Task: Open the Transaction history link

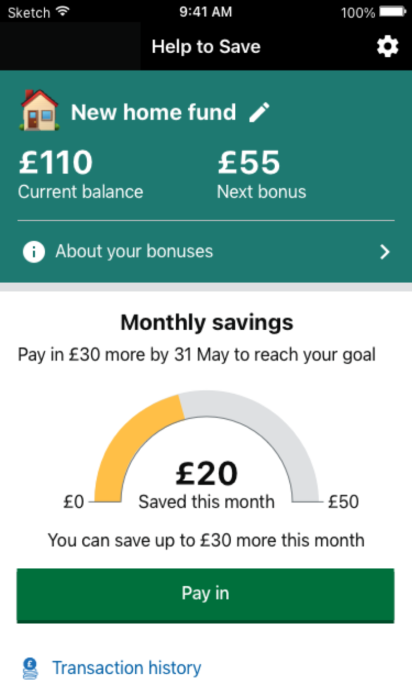Action: pos(127,668)
